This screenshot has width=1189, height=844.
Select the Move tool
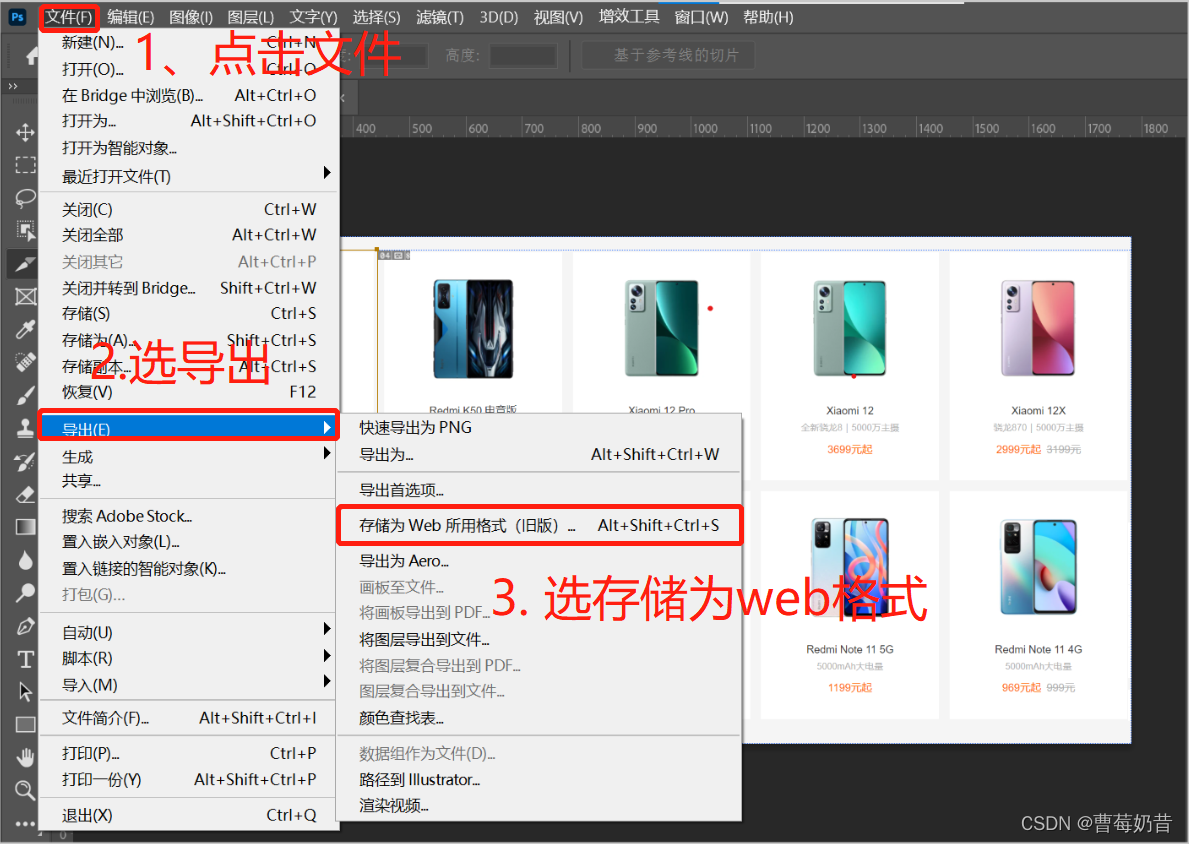[x=25, y=132]
